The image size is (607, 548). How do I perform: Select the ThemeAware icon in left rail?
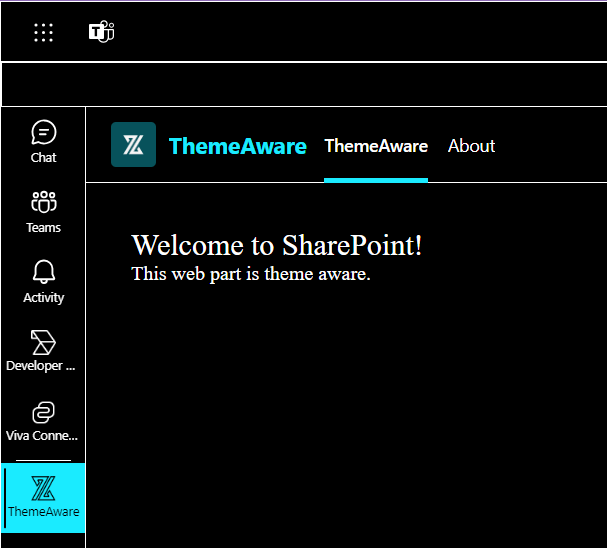43,487
